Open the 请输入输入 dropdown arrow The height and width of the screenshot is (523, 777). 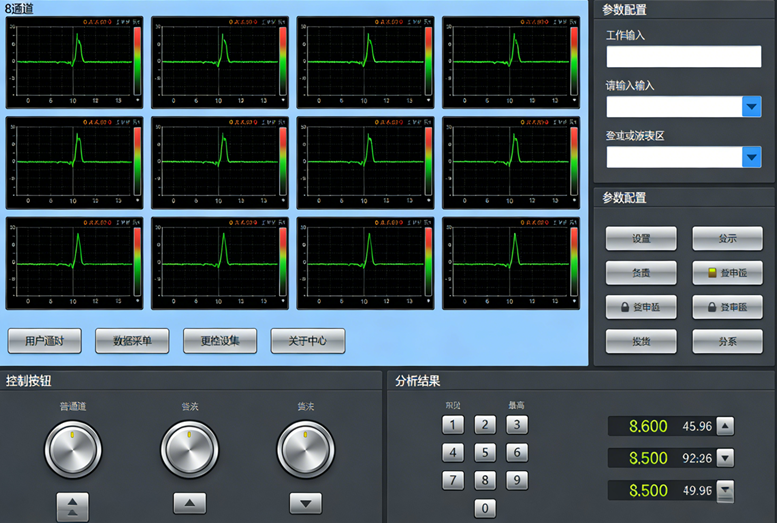click(751, 107)
